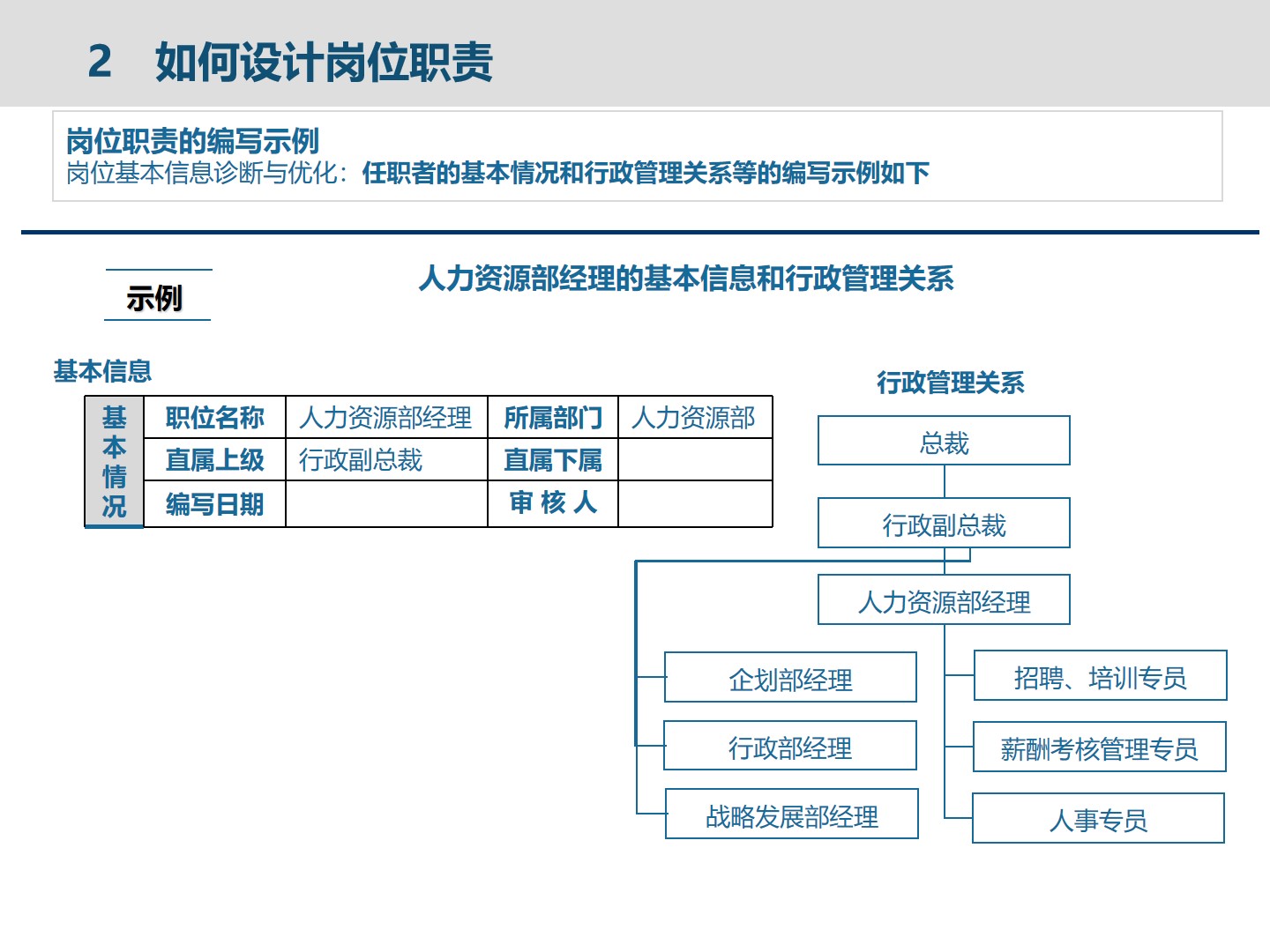Click the empty cell beside 编写日期
The width and height of the screenshot is (1270, 952).
click(x=386, y=504)
